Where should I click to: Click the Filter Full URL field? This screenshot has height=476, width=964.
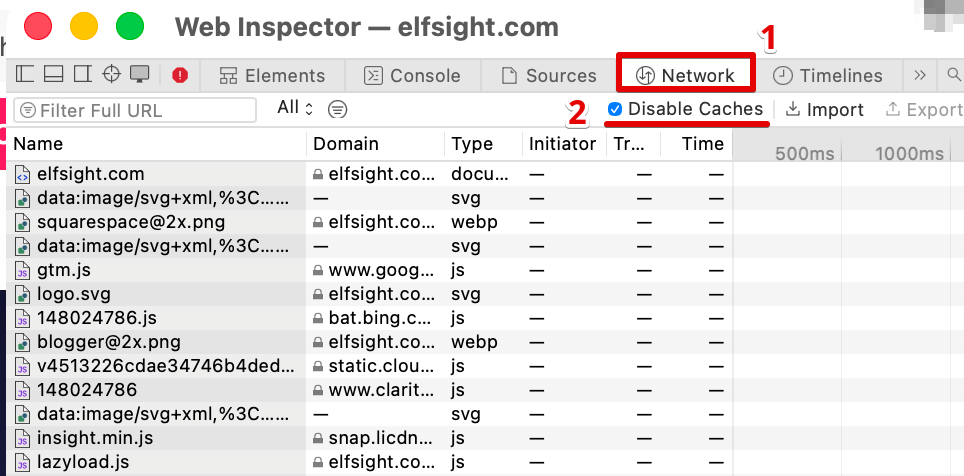coord(135,110)
